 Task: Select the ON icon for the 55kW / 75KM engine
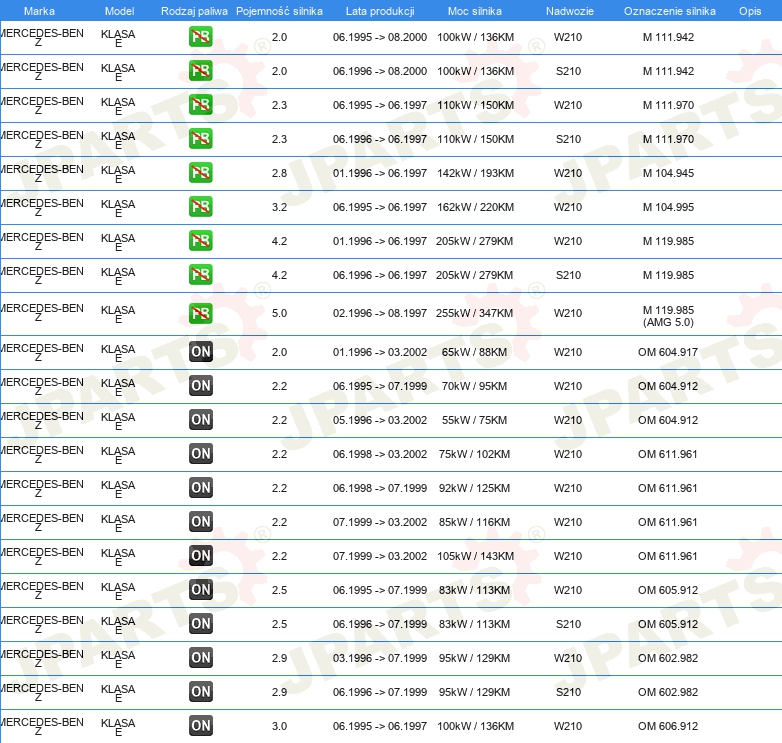click(200, 420)
